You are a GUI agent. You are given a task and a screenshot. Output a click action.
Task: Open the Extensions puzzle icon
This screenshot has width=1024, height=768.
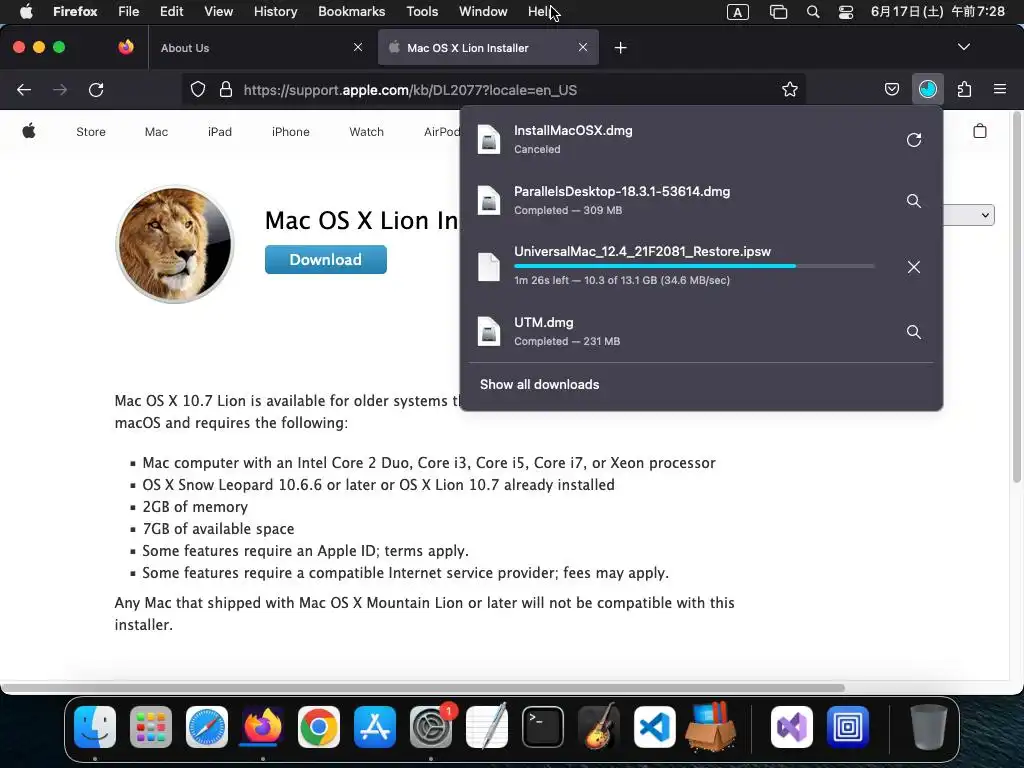click(964, 89)
